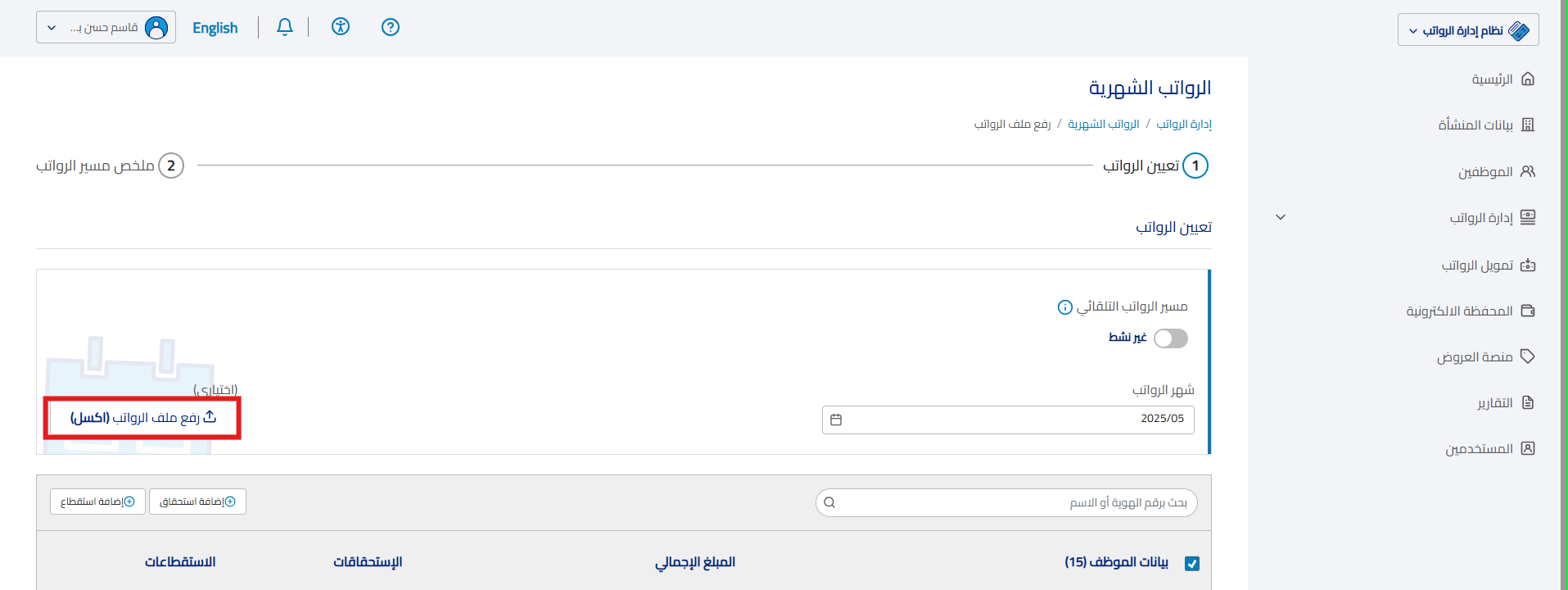Click the offers platform tag icon
Image resolution: width=1568 pixels, height=590 pixels.
click(1528, 356)
